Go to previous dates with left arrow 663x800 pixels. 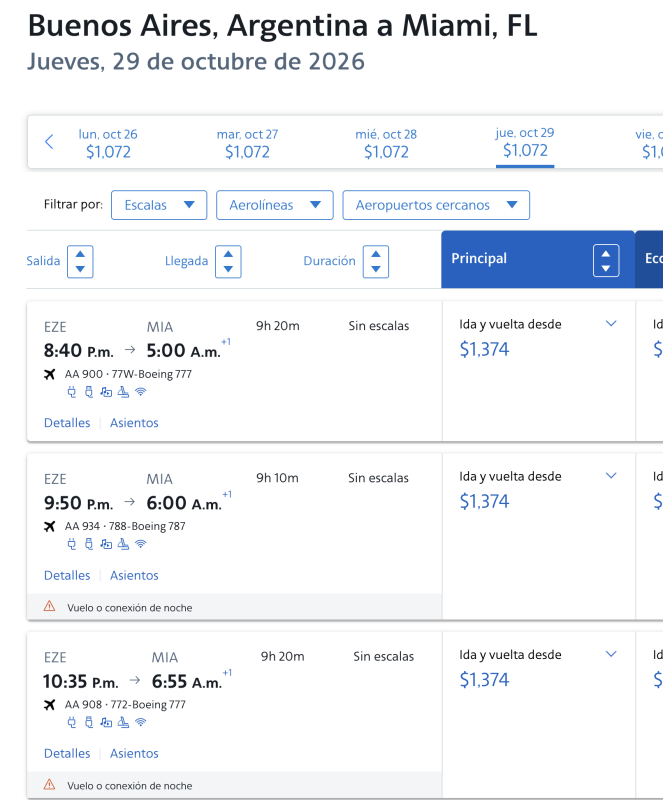pyautogui.click(x=49, y=142)
